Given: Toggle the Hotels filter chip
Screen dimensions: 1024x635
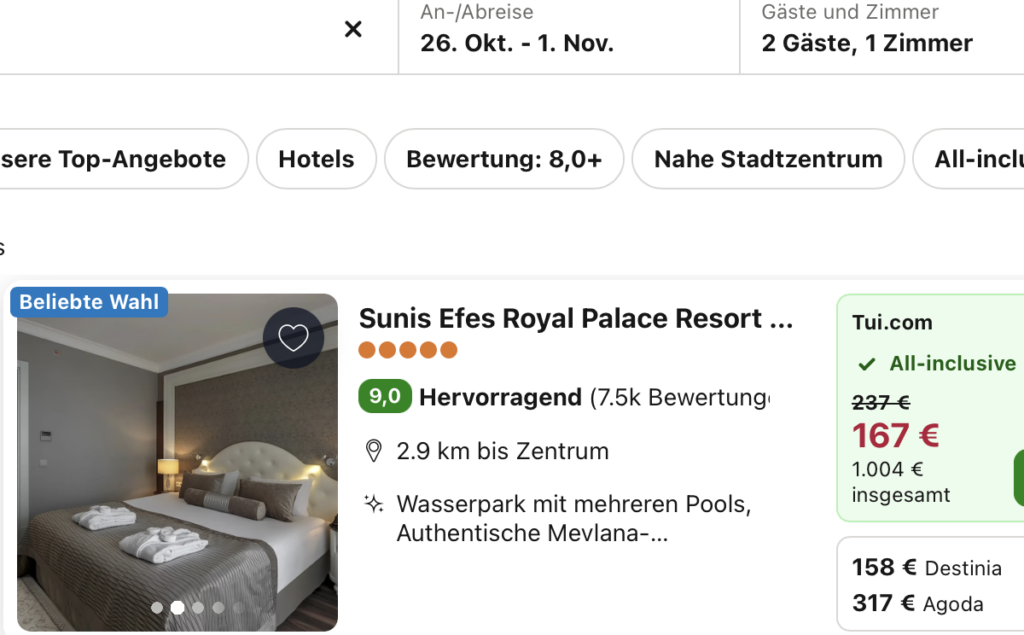Looking at the screenshot, I should click(x=316, y=159).
